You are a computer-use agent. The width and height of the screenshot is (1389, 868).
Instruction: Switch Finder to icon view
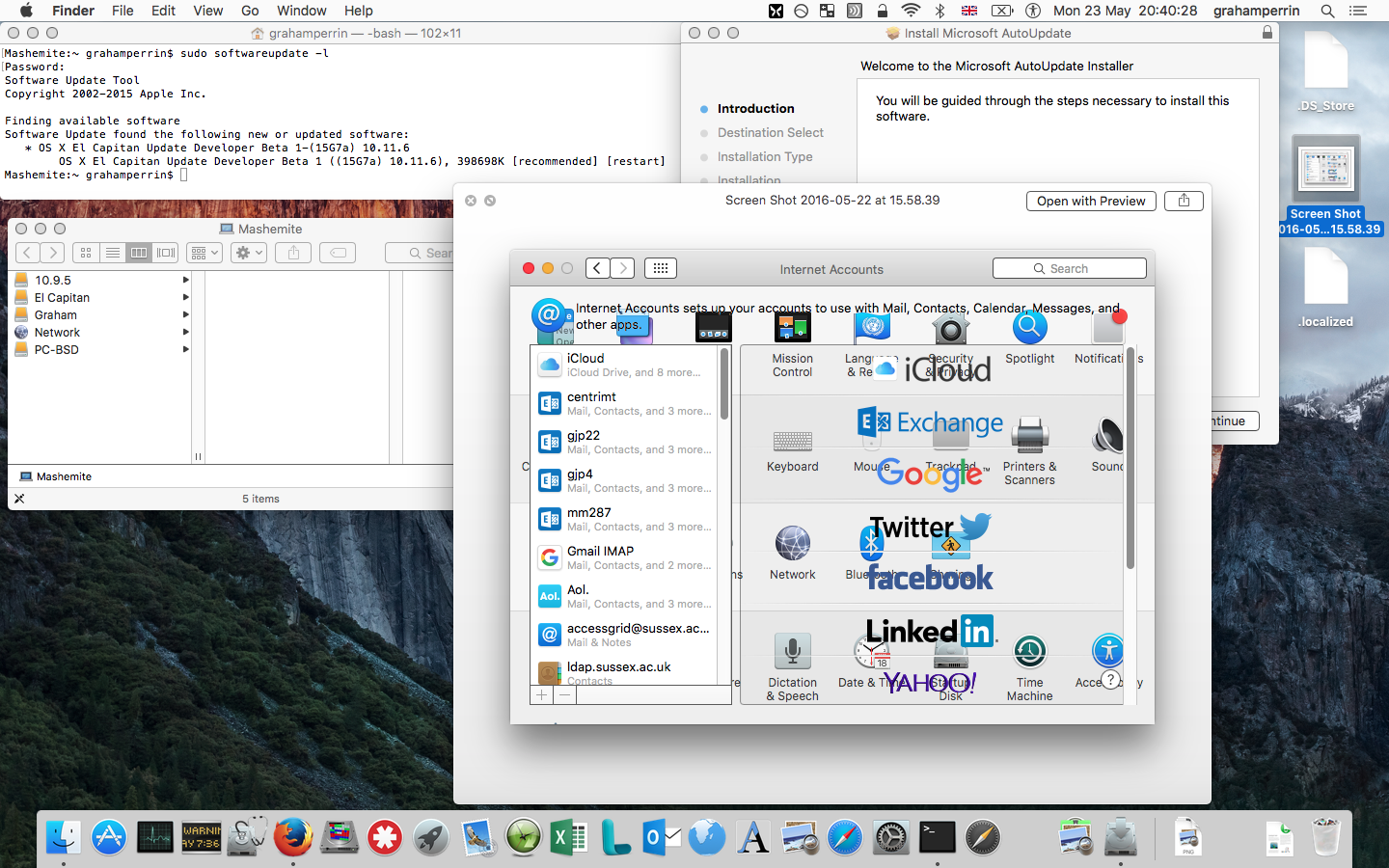[86, 253]
